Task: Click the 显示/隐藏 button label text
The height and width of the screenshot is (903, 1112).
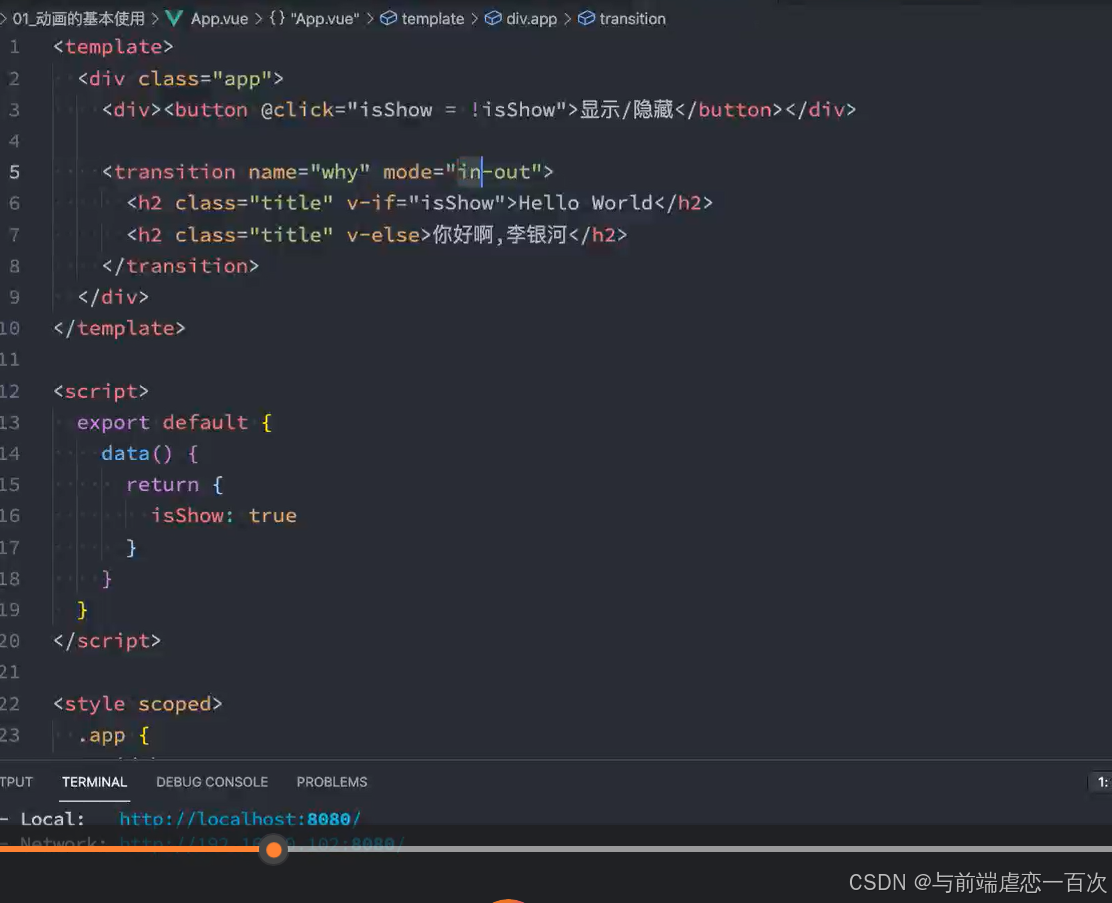Action: pyautogui.click(x=626, y=110)
